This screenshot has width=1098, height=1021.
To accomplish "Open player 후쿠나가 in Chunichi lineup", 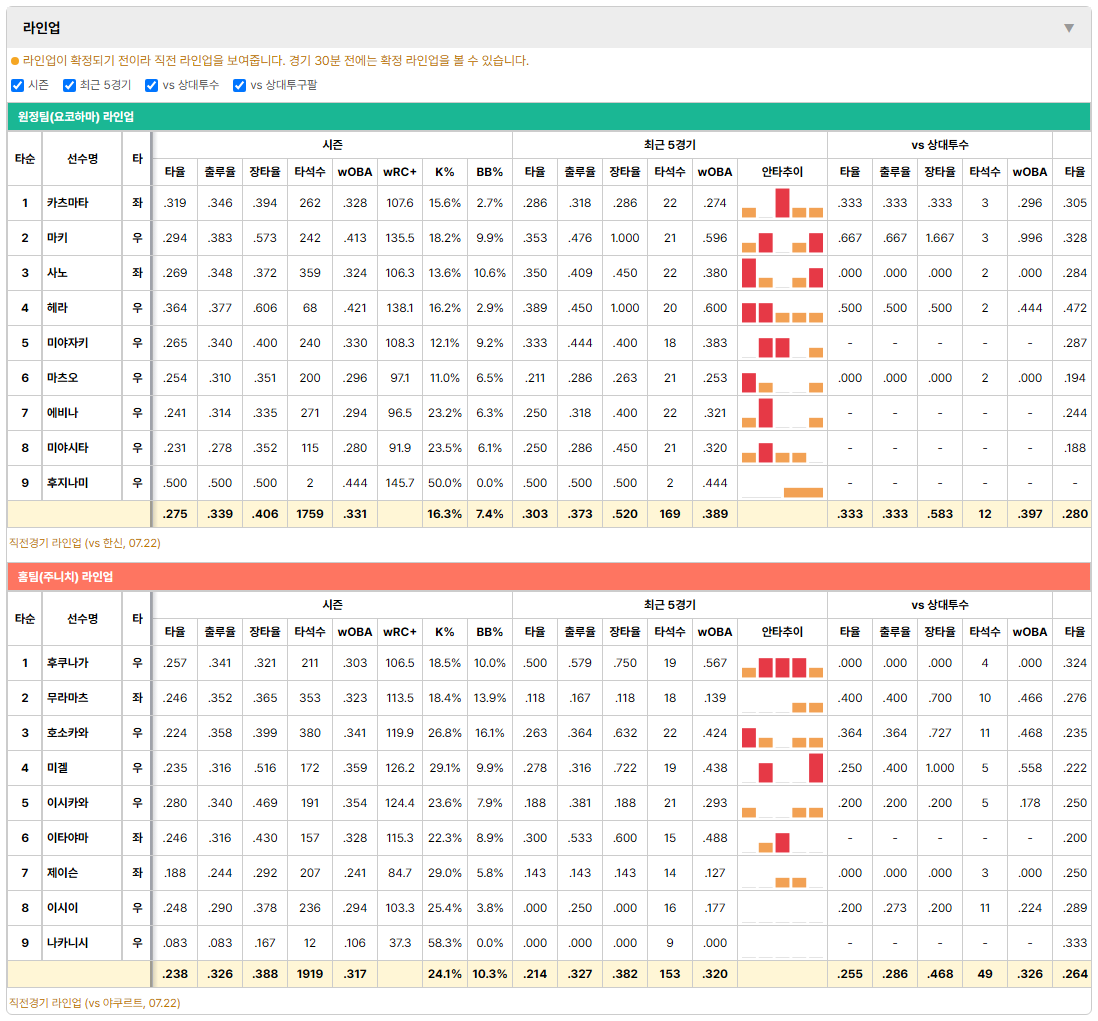I will point(68,663).
